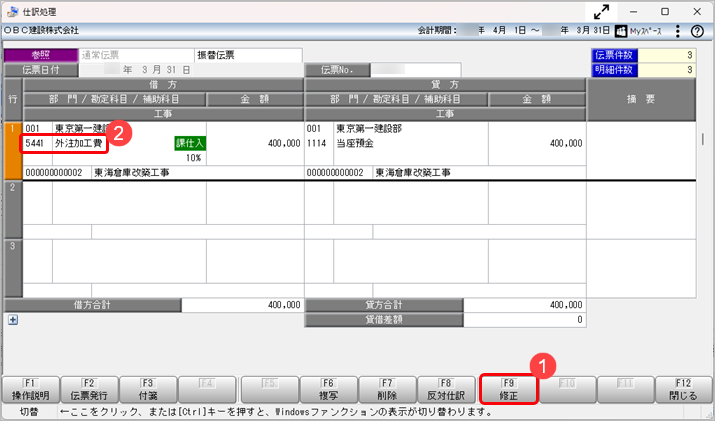Open the My Space icon
The height and width of the screenshot is (421, 715).
[621, 31]
